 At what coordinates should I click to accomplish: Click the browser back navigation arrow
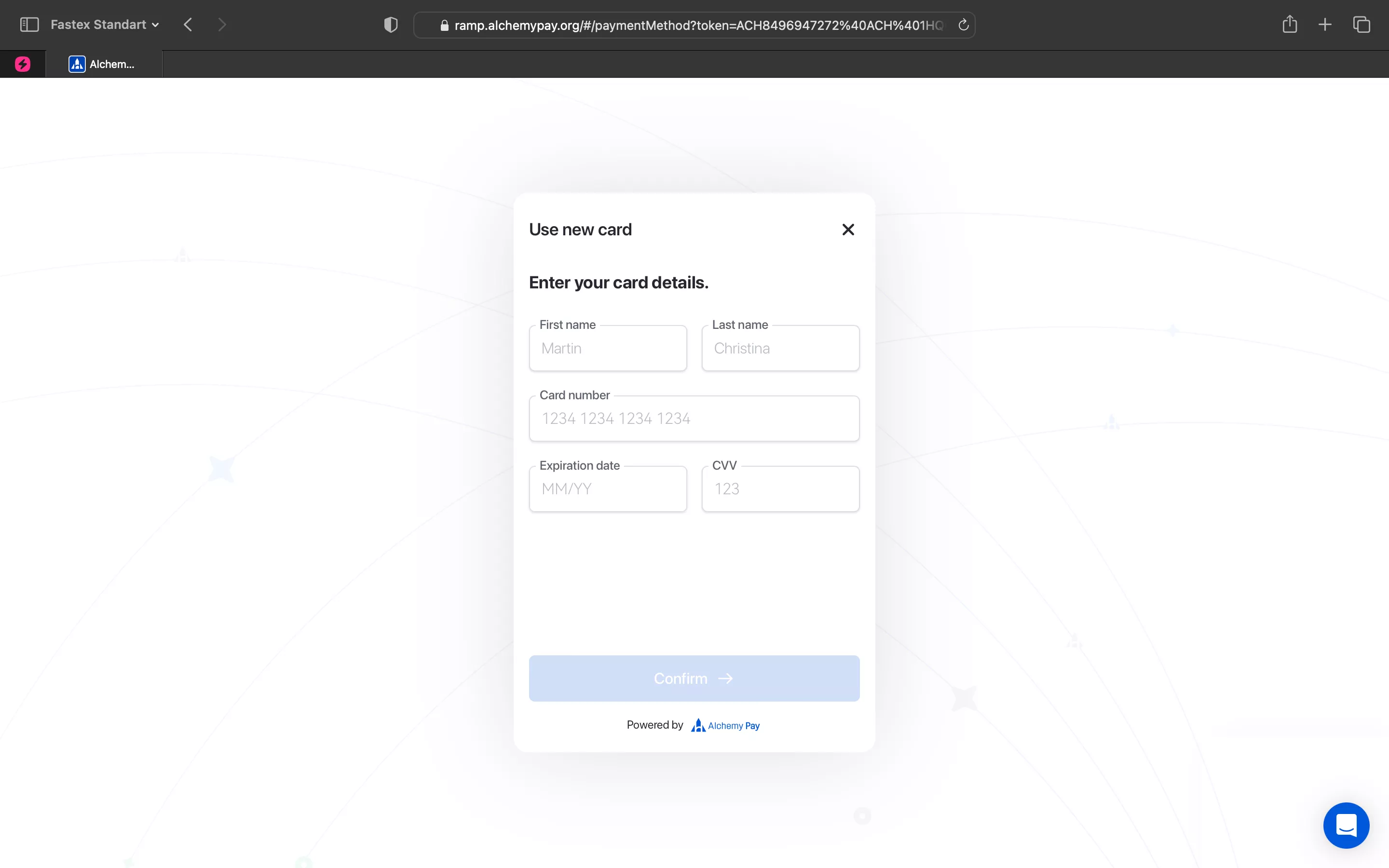tap(187, 25)
